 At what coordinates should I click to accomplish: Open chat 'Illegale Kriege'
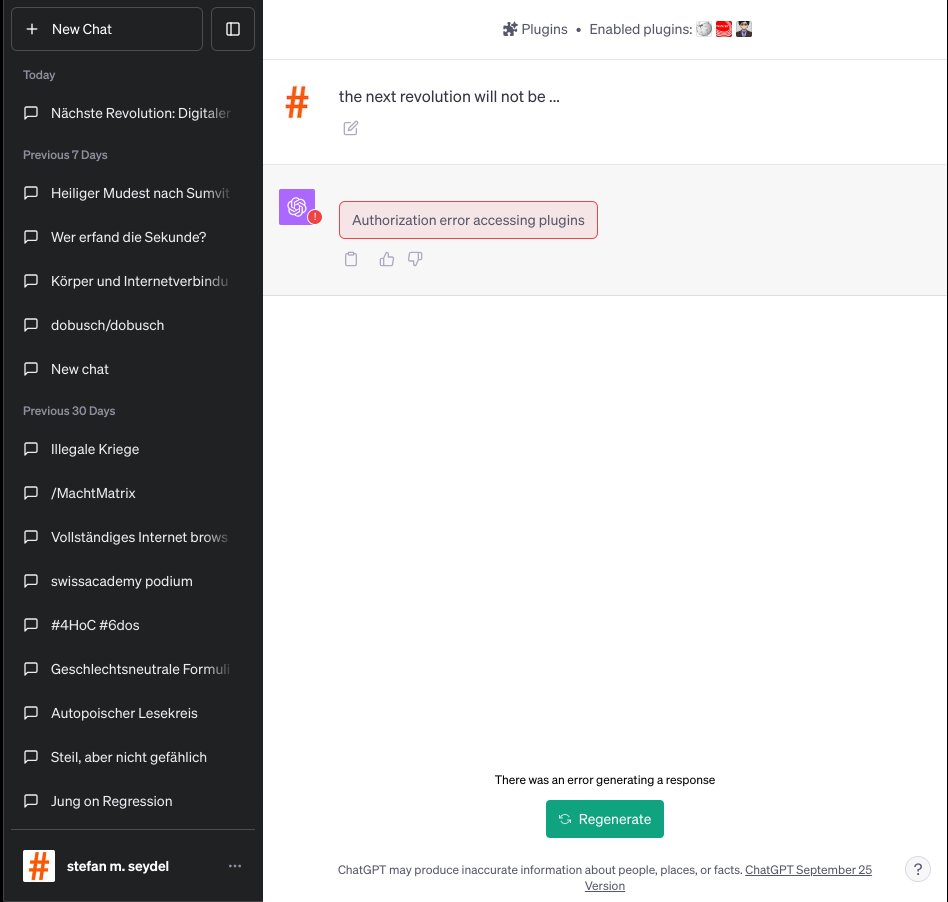point(133,449)
